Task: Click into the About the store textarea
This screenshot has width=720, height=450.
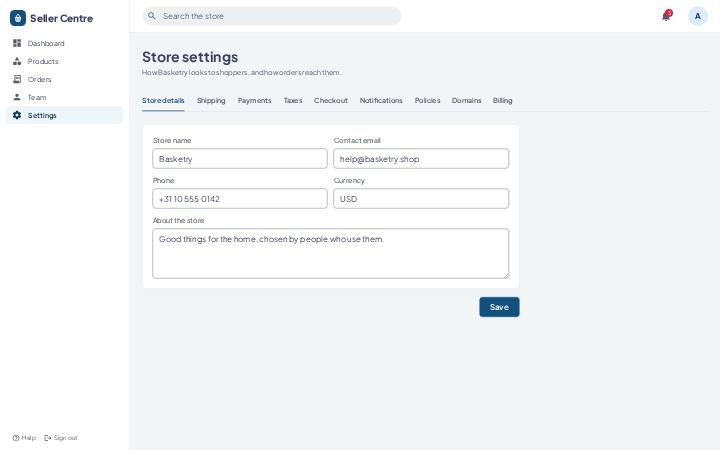Action: click(x=331, y=253)
